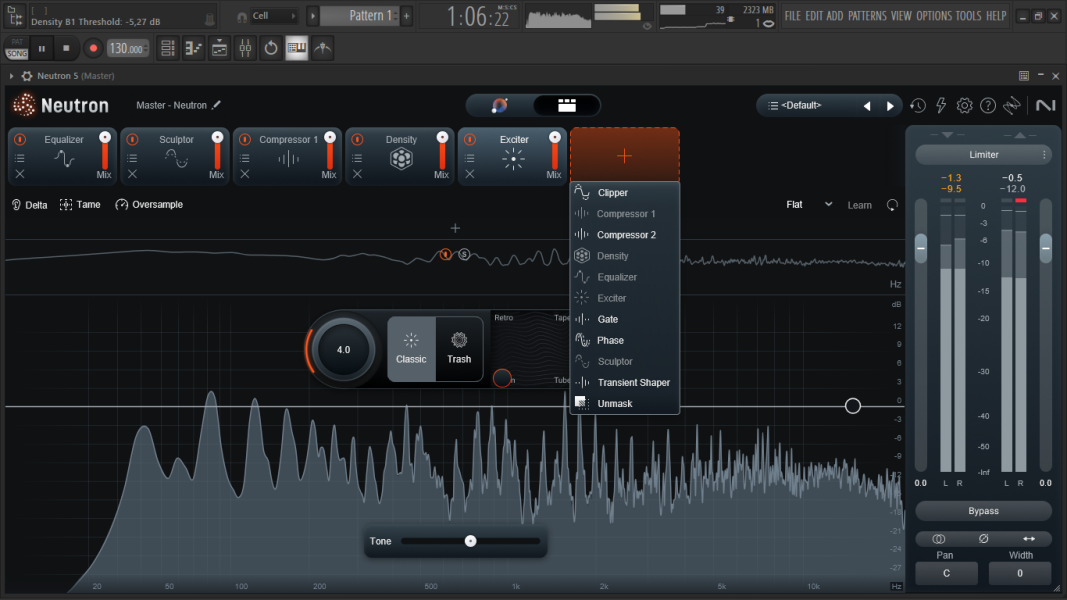Open the Neutron help question mark
This screenshot has height=600, width=1067.
tap(988, 106)
